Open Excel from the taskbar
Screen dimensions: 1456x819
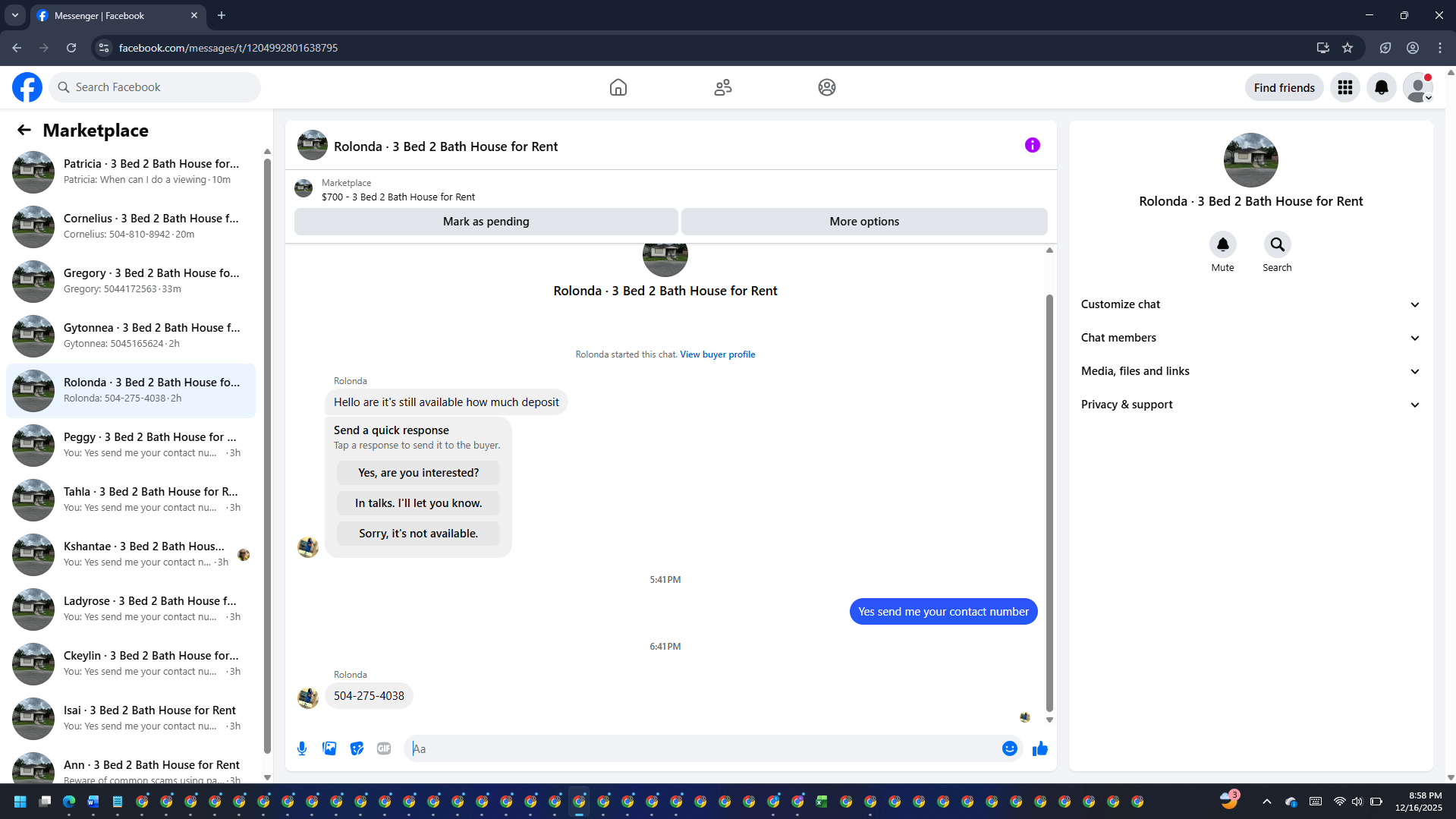click(822, 802)
